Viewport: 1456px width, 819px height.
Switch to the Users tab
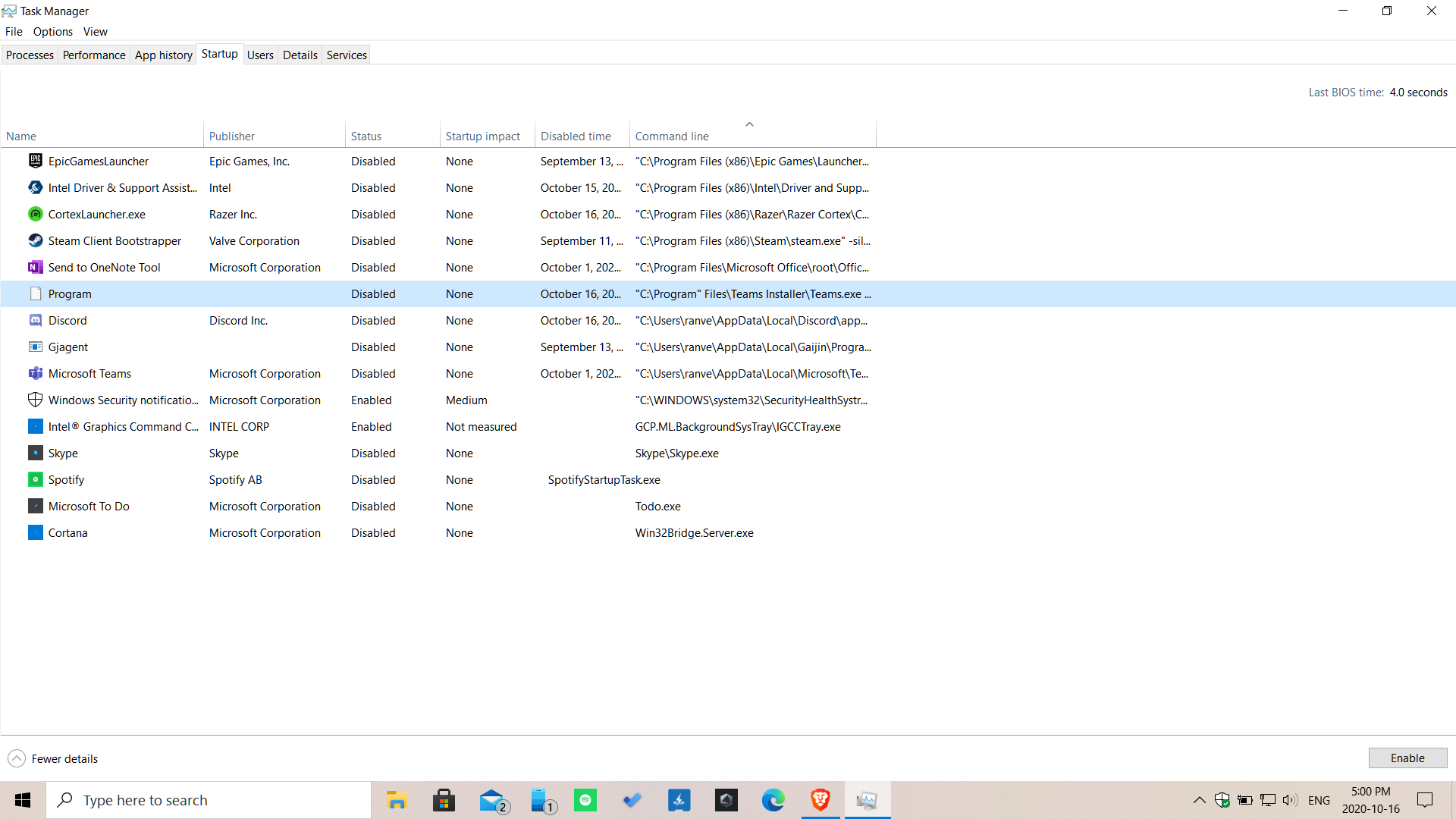260,55
